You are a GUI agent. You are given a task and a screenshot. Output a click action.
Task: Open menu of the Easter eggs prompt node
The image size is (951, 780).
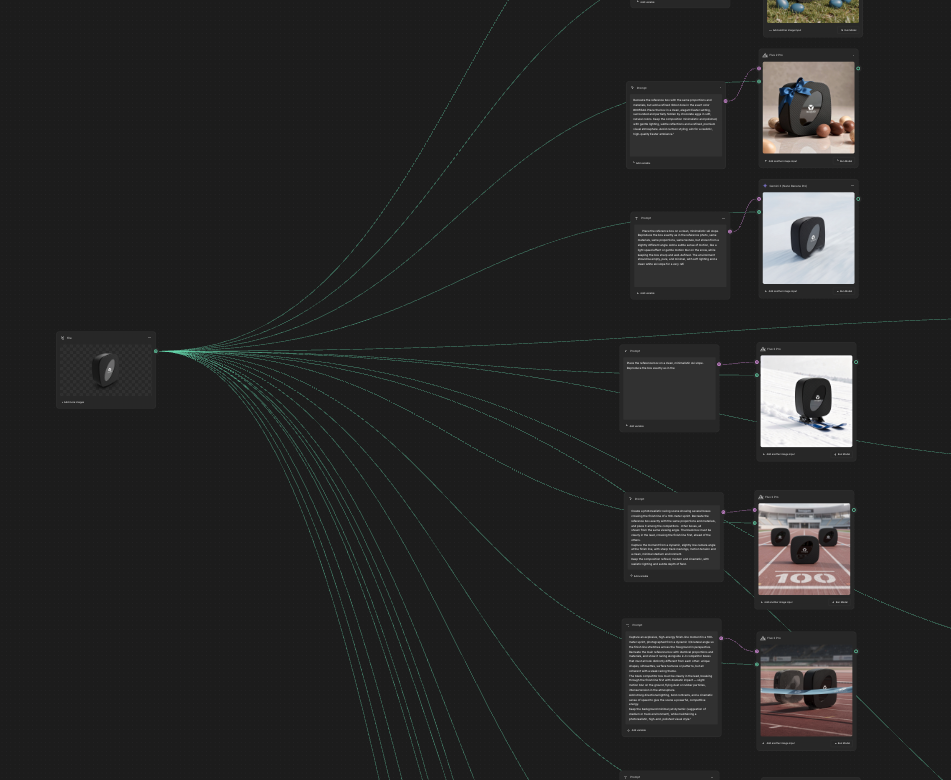721,88
